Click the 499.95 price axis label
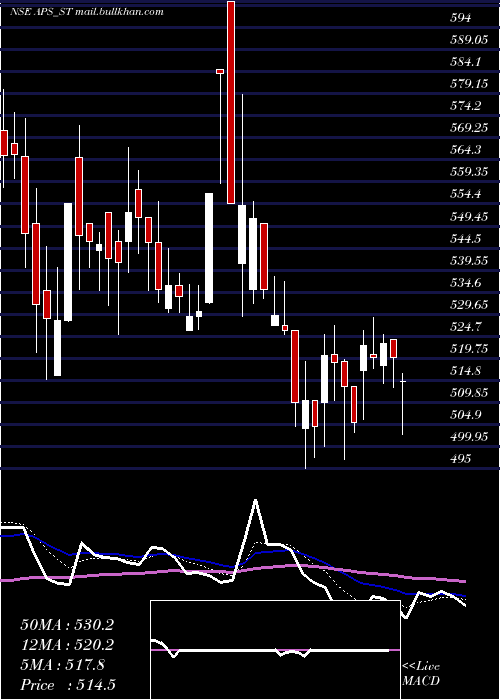 (469, 436)
